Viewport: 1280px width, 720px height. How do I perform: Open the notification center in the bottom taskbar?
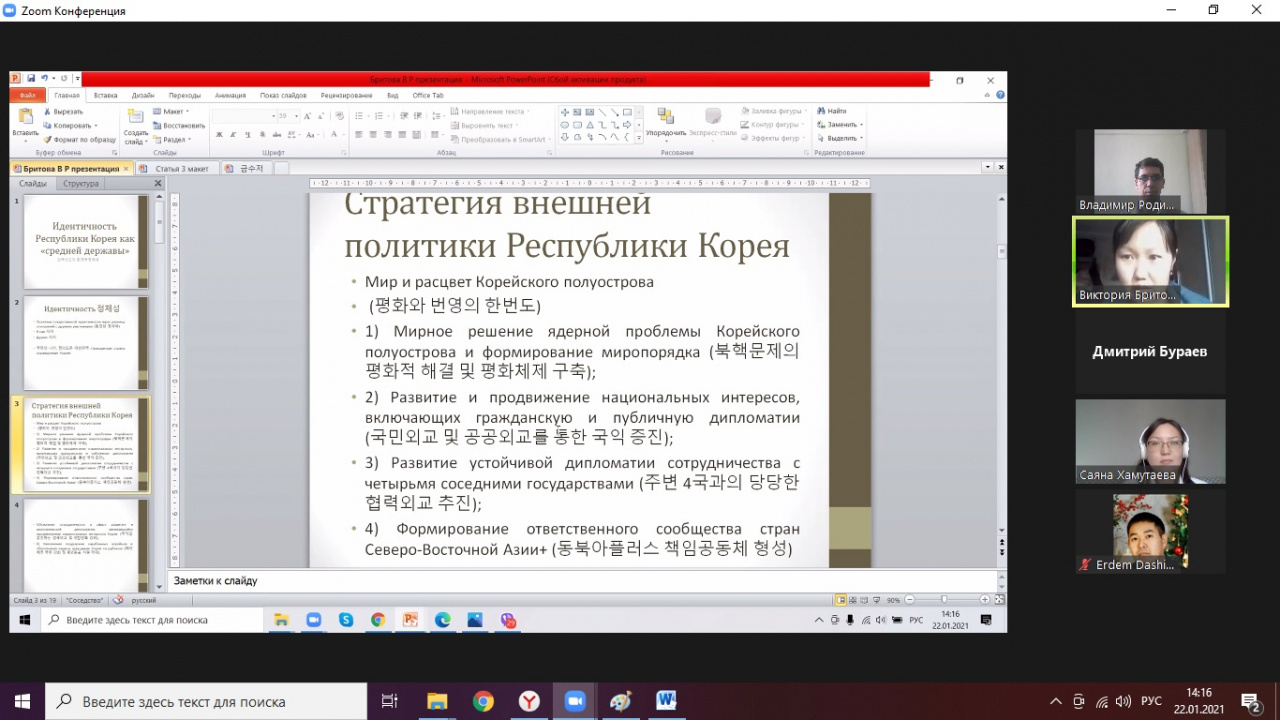[1249, 701]
